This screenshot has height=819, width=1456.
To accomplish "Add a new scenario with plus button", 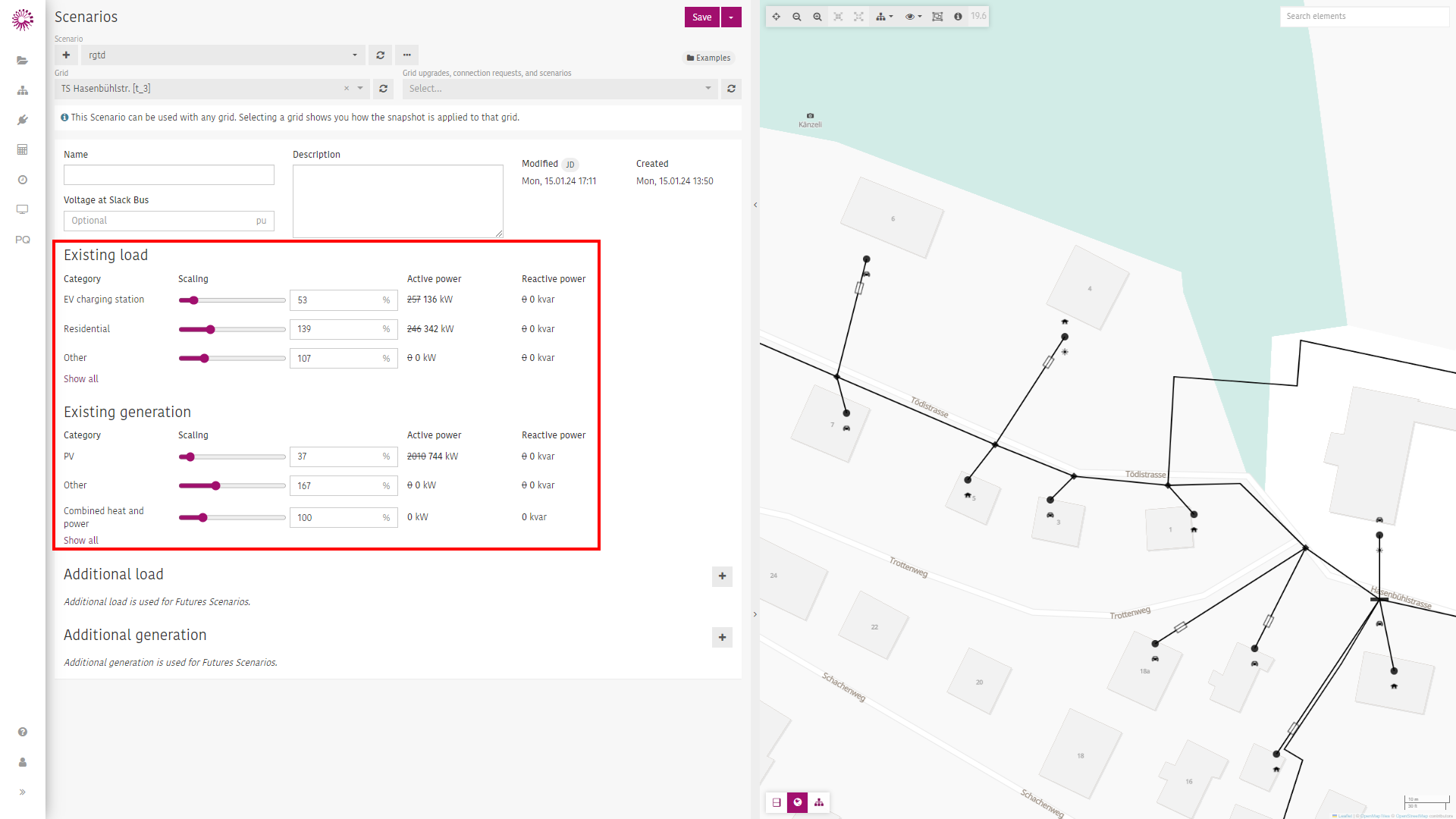I will tap(66, 55).
